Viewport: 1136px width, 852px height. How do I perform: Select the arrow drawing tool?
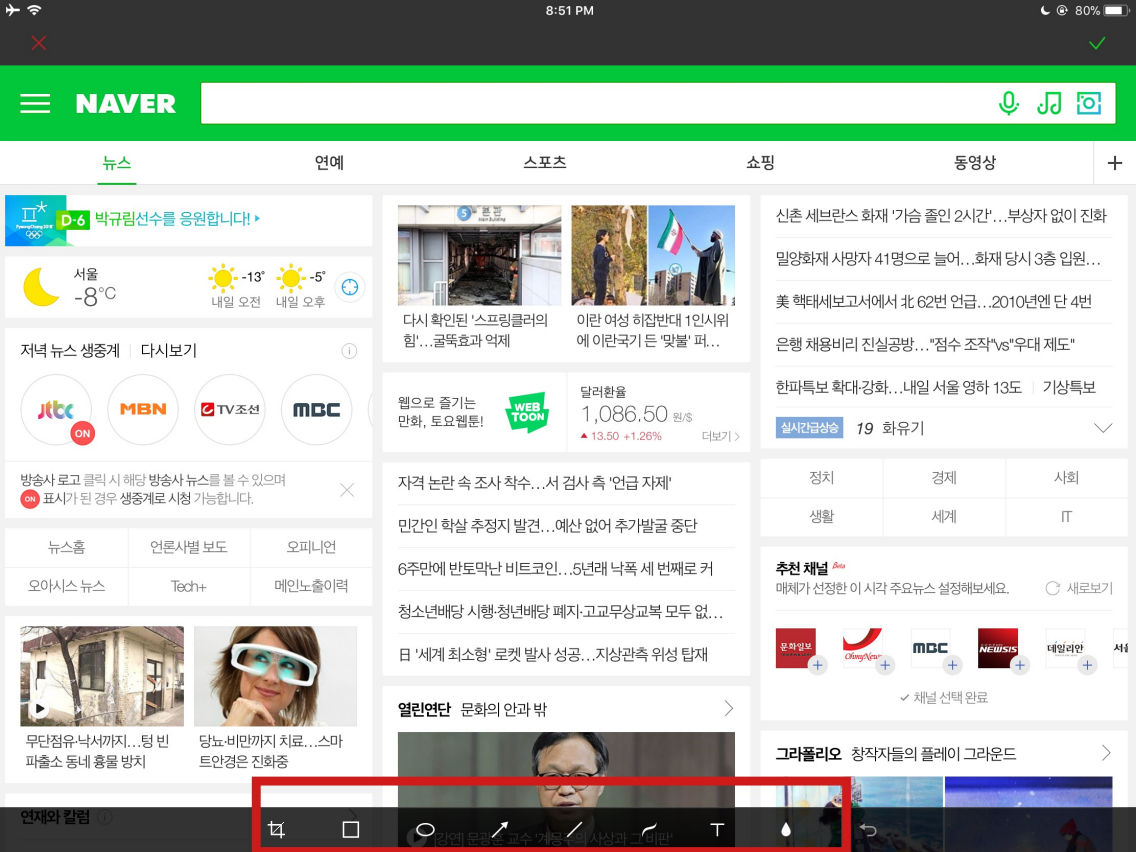point(500,830)
